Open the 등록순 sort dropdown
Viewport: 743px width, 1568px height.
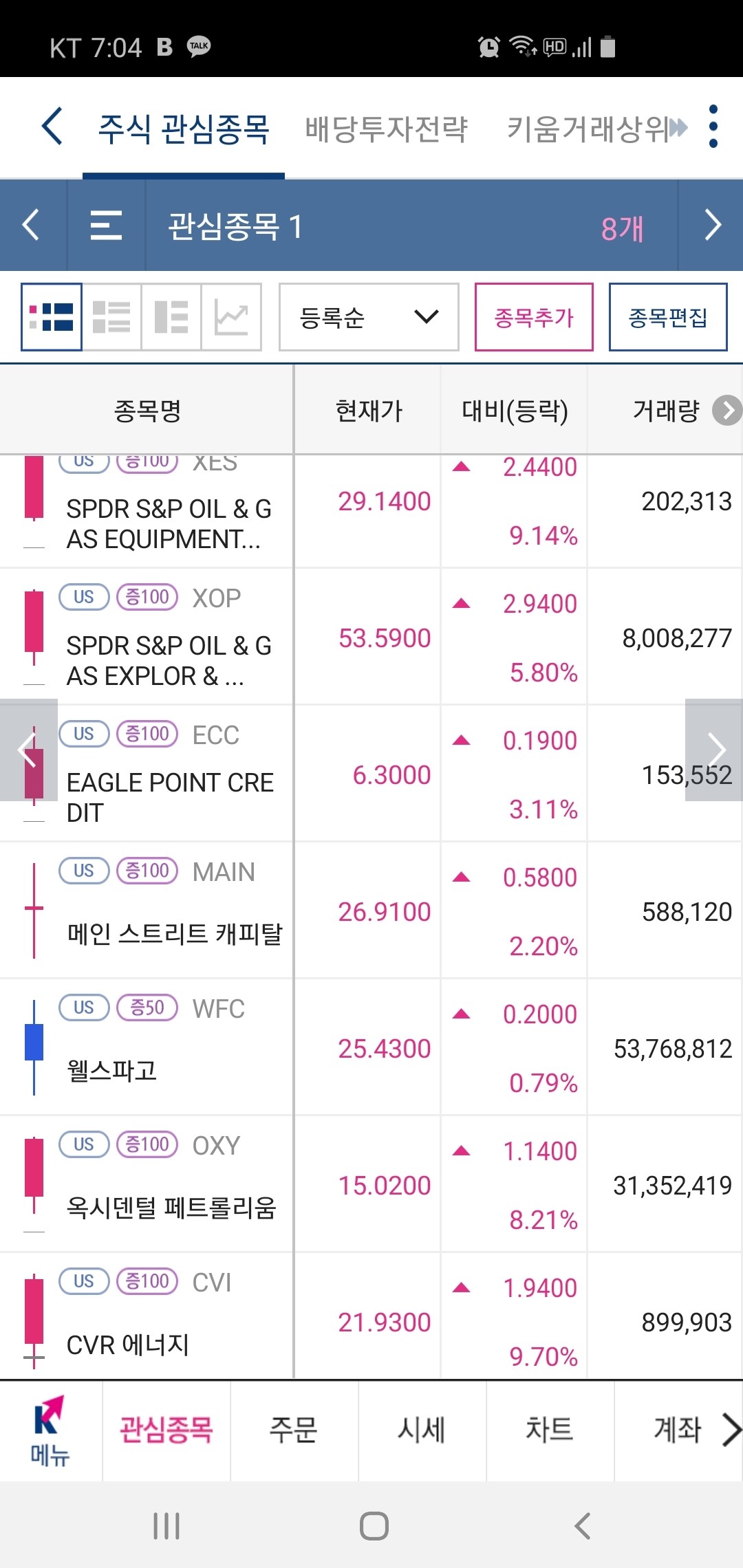[369, 317]
